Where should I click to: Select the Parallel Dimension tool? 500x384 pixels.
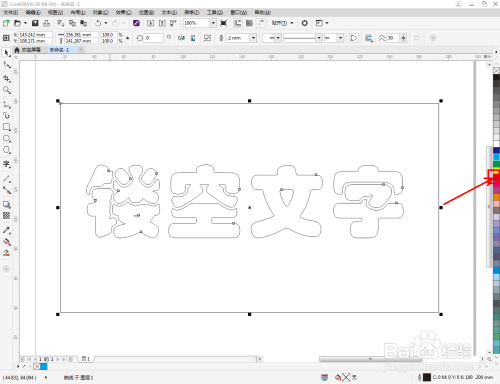(6, 179)
